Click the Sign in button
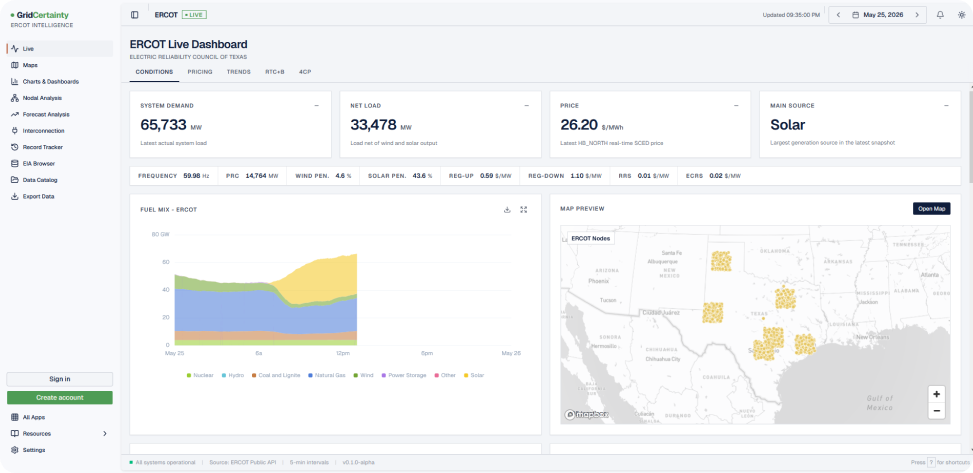The image size is (973, 473). (60, 379)
